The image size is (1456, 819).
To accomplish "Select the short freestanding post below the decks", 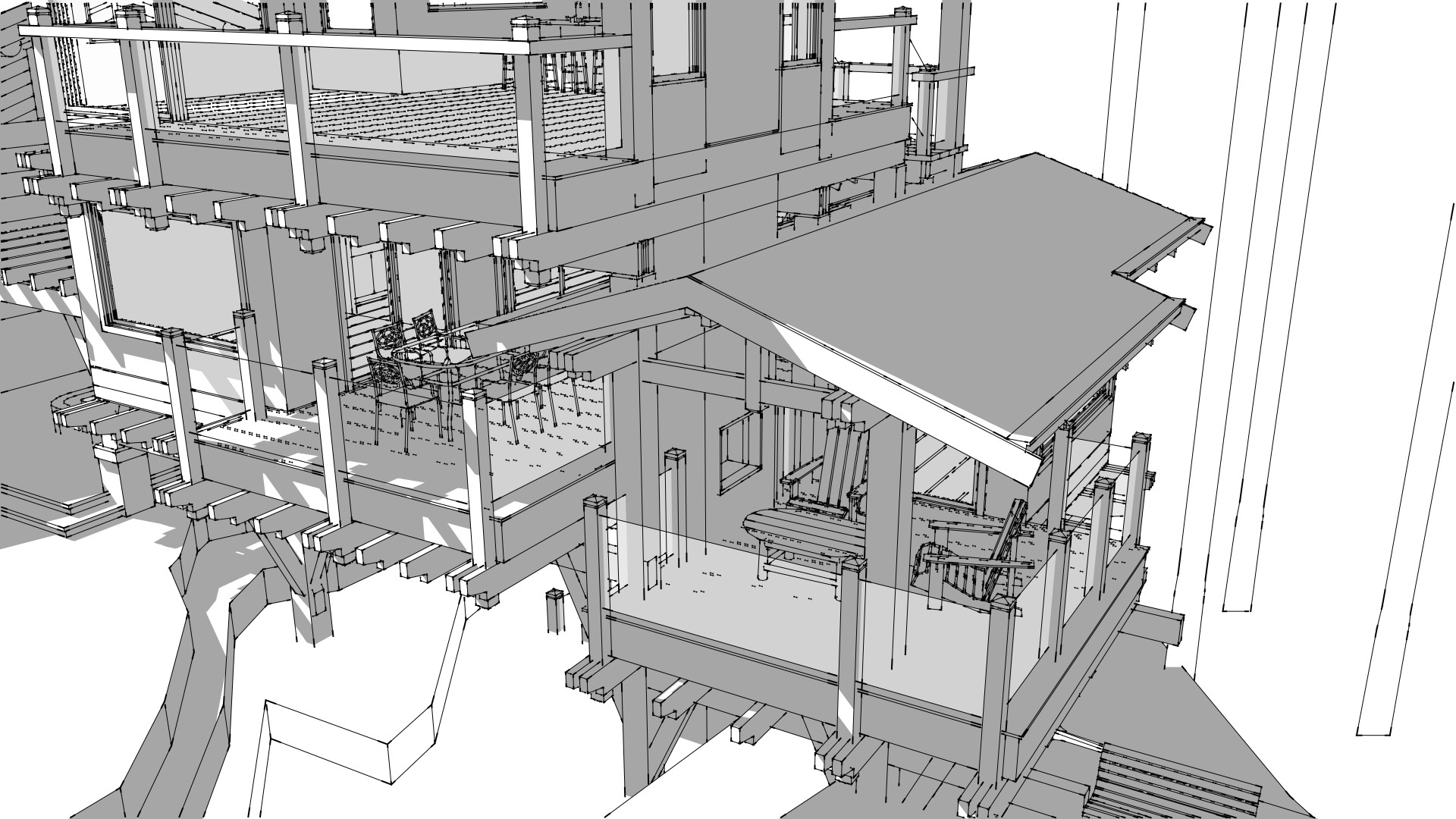I will pyautogui.click(x=556, y=610).
